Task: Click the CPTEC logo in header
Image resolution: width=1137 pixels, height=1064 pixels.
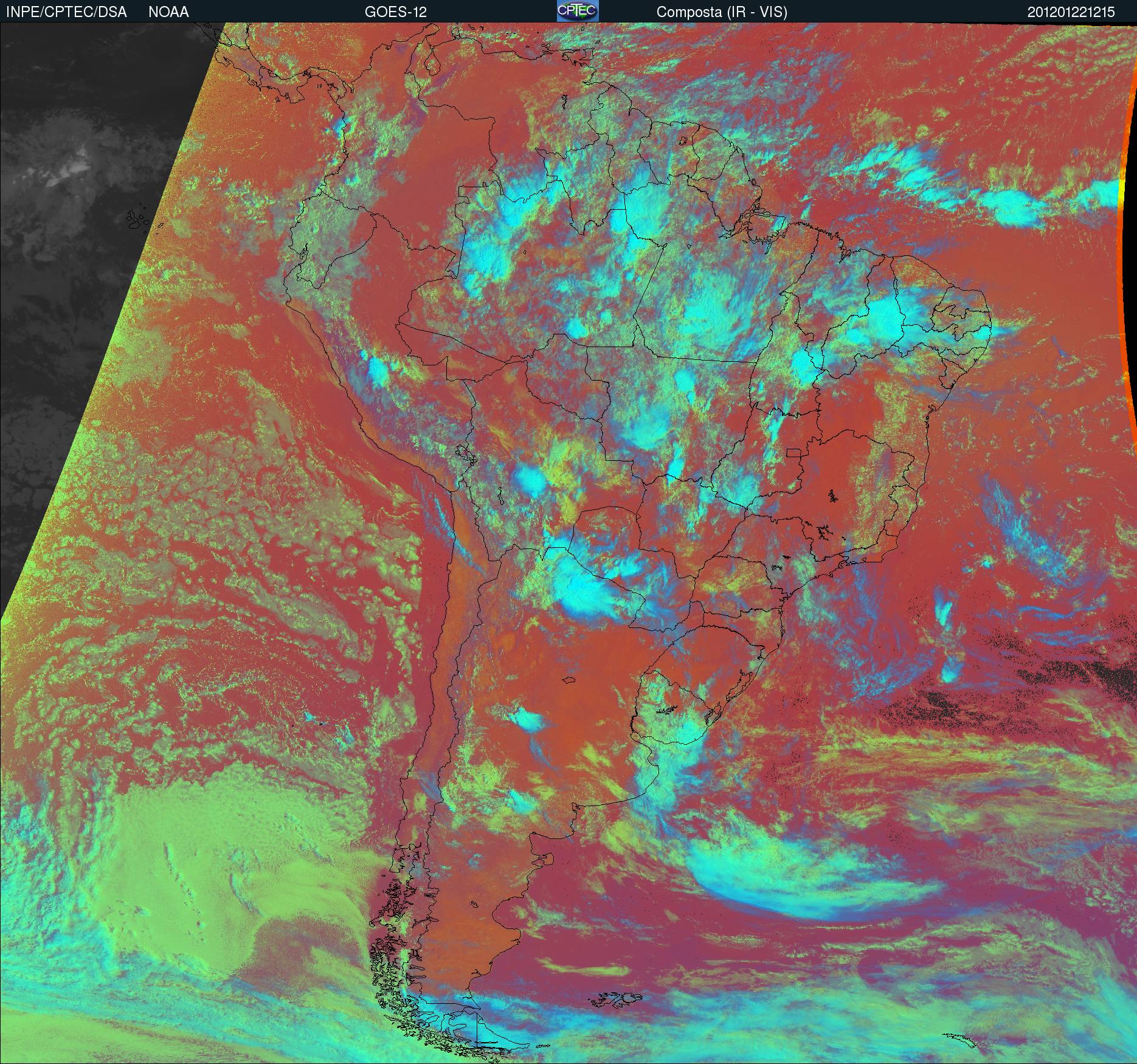Action: point(578,11)
